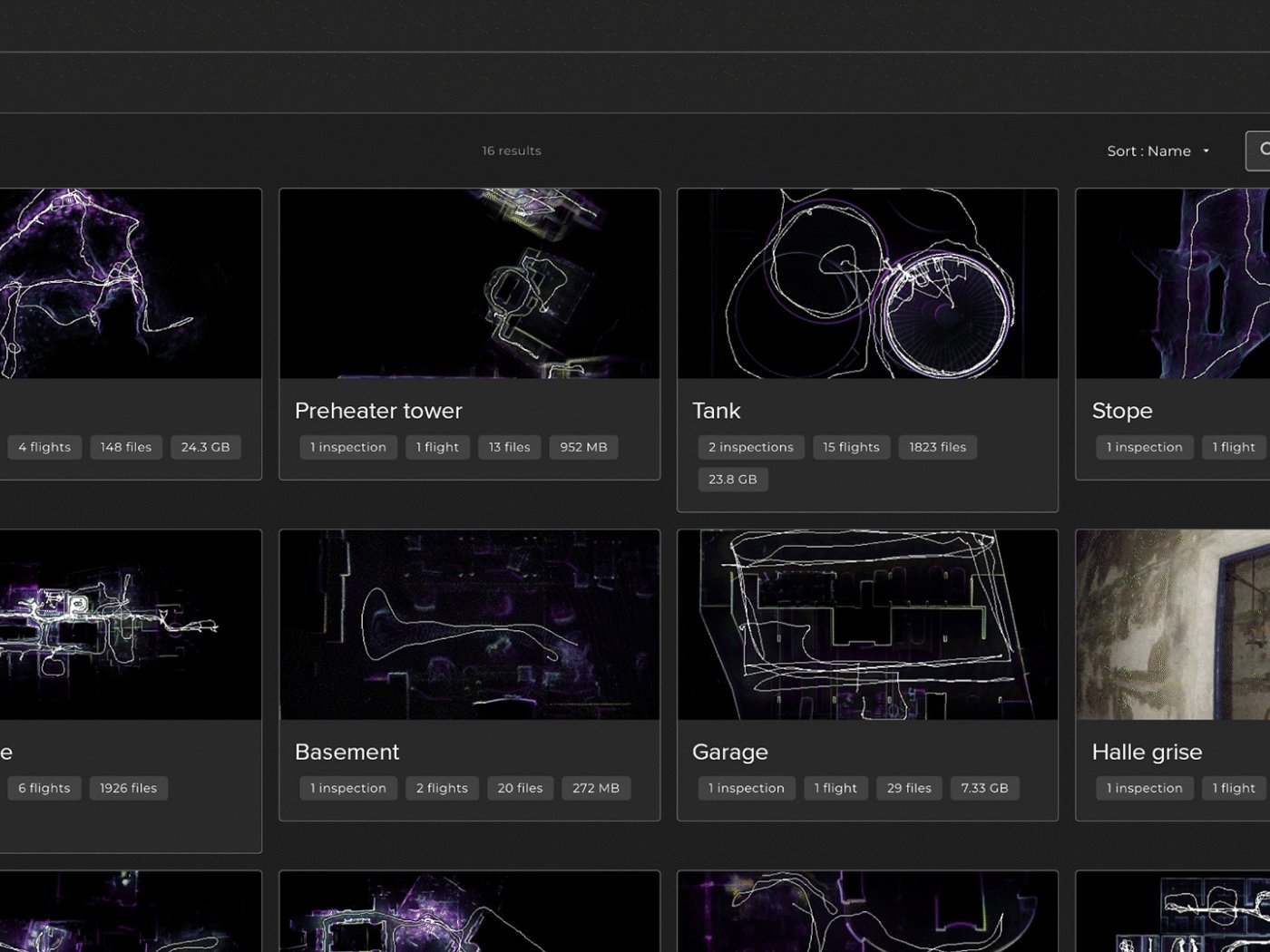Click the Basement asset title
Viewport: 1270px width, 952px height.
point(347,752)
